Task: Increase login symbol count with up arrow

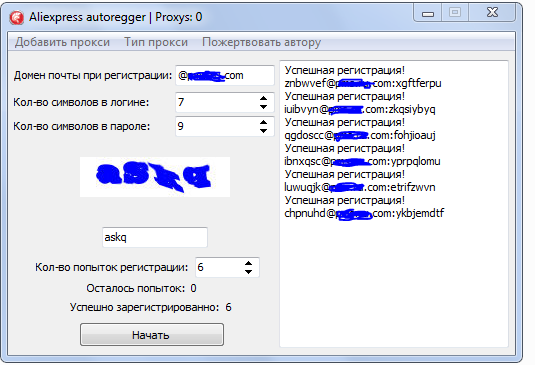Action: pyautogui.click(x=263, y=98)
